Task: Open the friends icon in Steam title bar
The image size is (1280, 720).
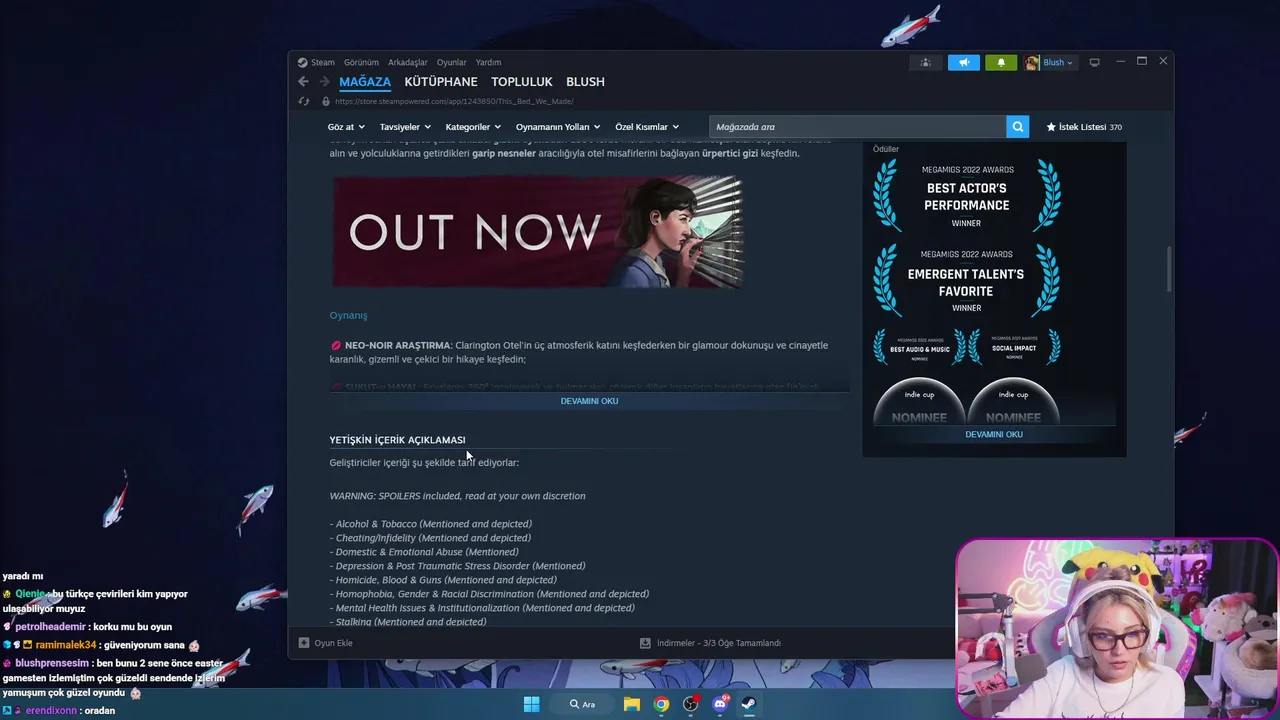Action: pos(925,62)
